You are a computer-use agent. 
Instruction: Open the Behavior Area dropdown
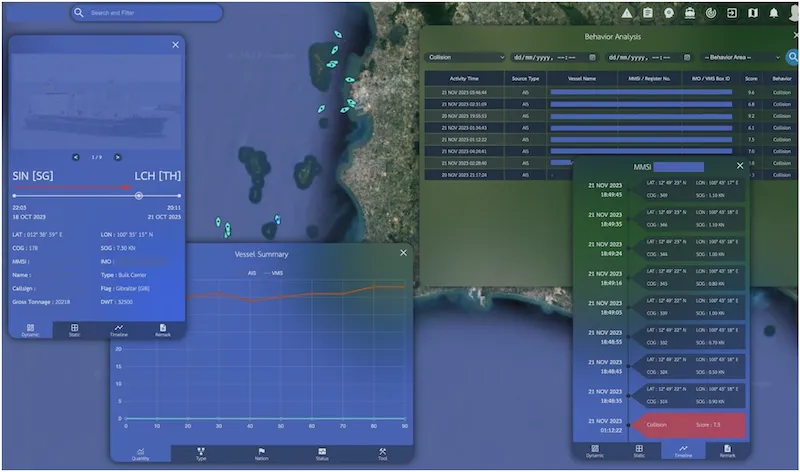click(741, 57)
